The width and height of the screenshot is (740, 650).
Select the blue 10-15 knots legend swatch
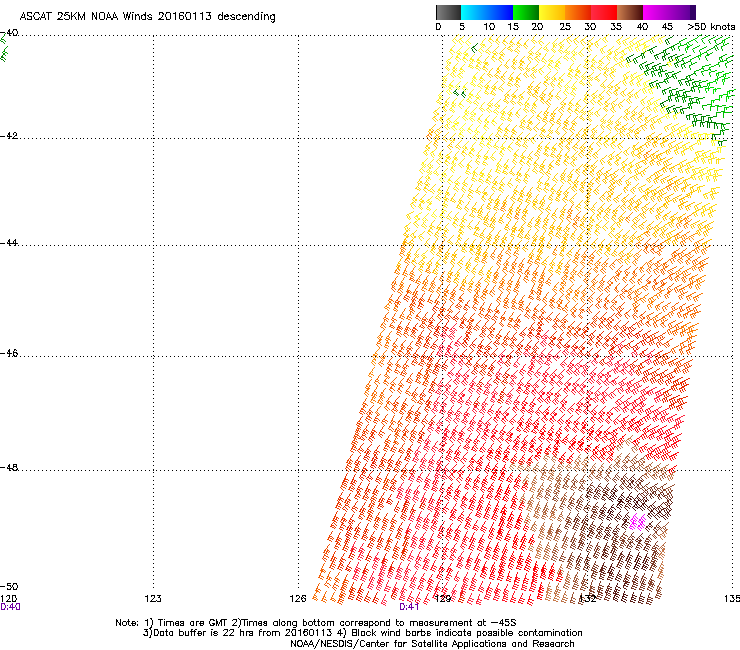pos(499,12)
